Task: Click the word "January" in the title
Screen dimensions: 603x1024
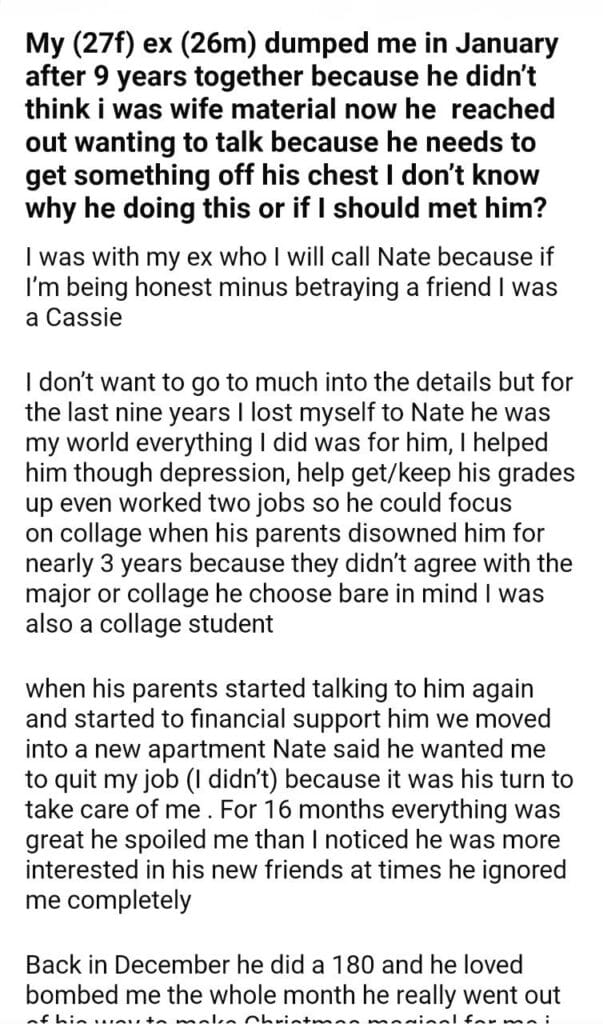Action: (x=504, y=45)
